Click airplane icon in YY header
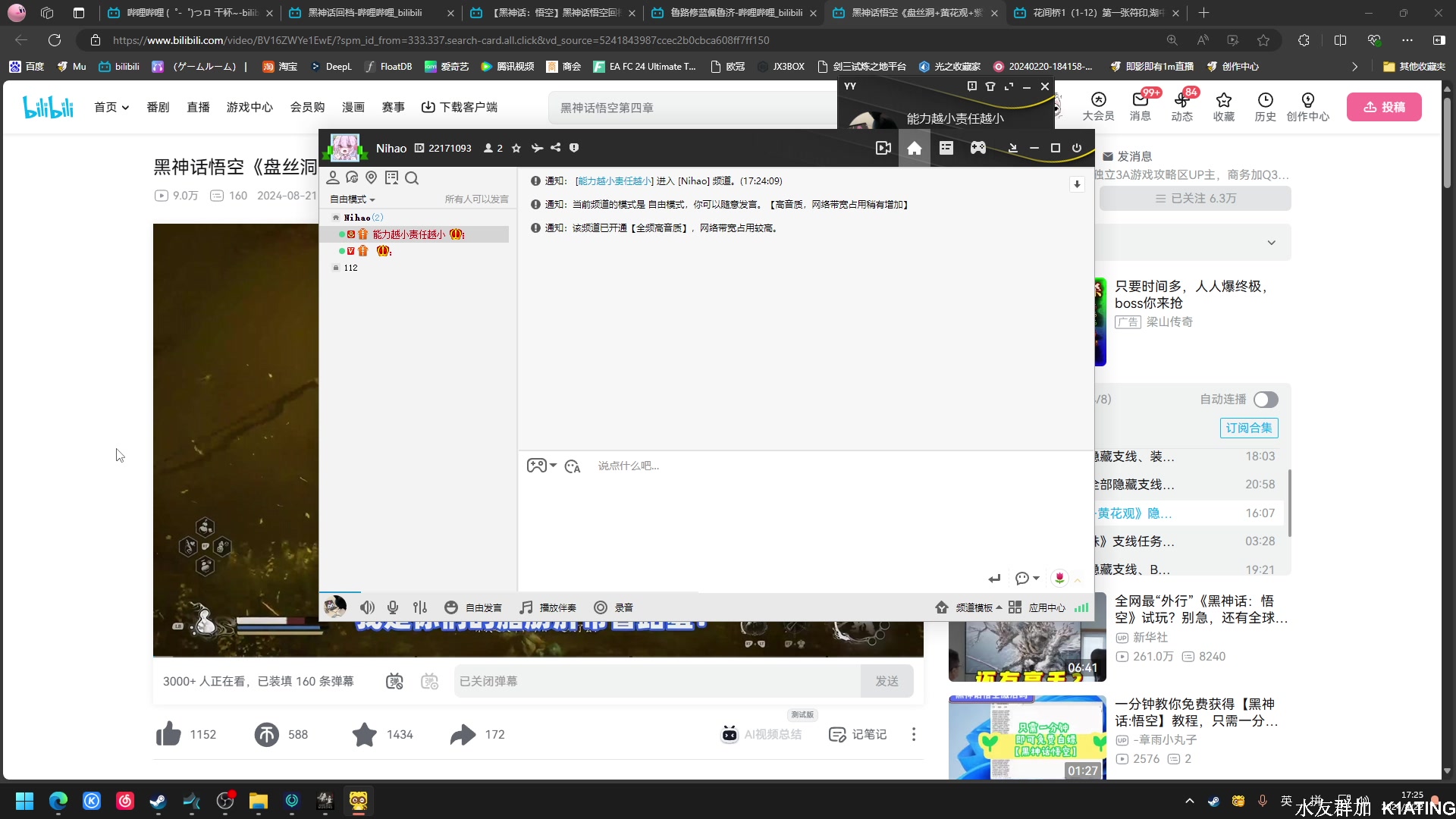 pos(537,148)
